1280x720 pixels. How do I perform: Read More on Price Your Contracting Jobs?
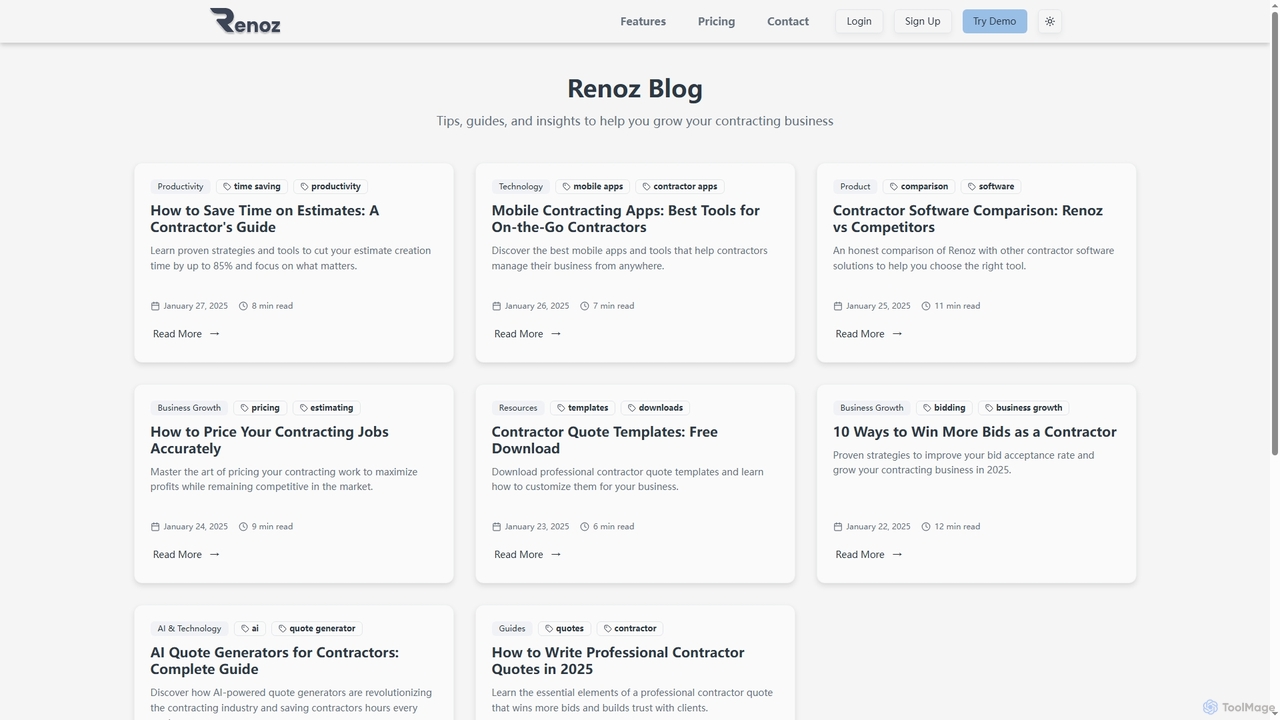(x=186, y=555)
